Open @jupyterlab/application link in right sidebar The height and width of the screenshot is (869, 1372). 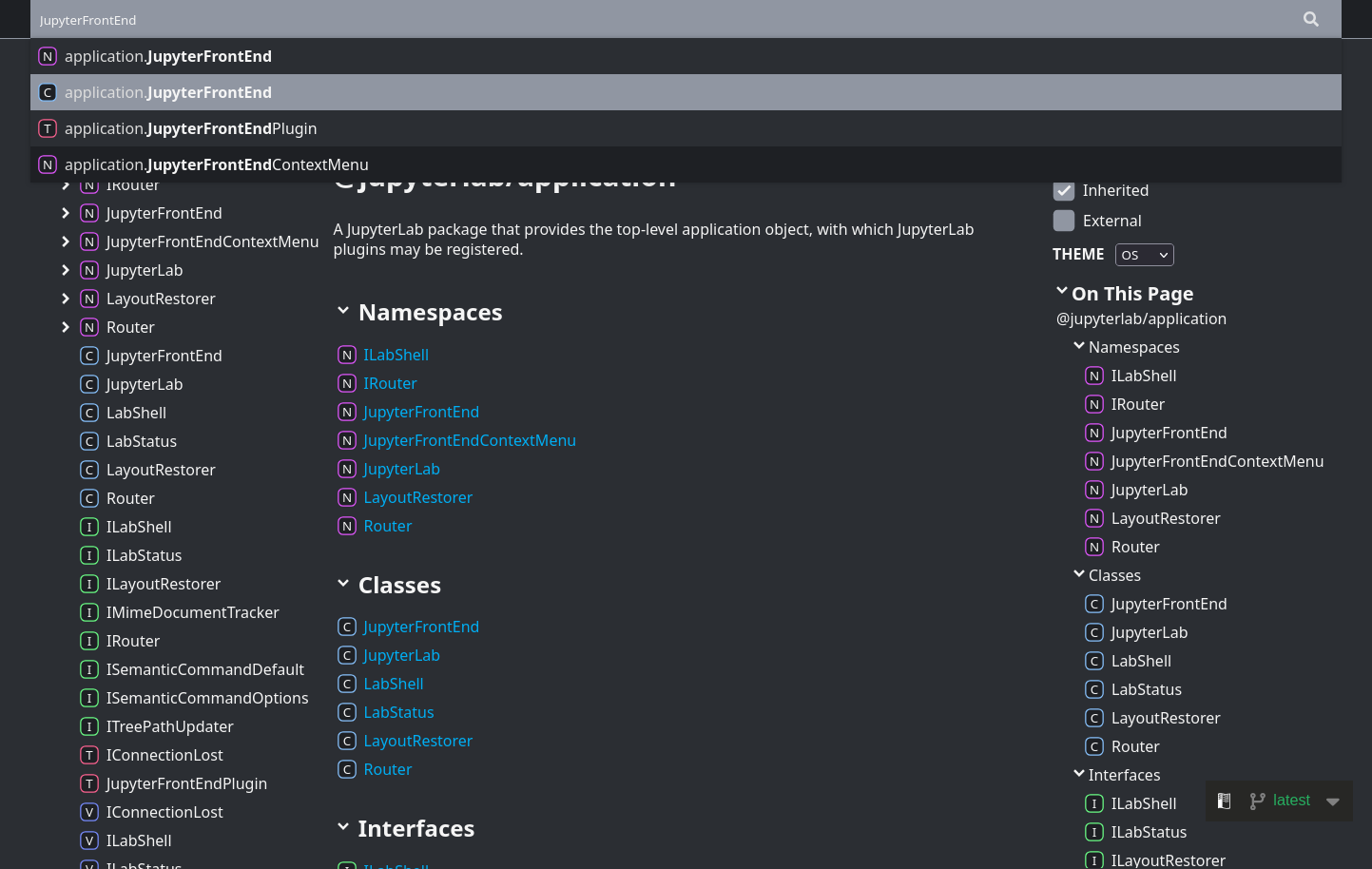pyautogui.click(x=1141, y=319)
